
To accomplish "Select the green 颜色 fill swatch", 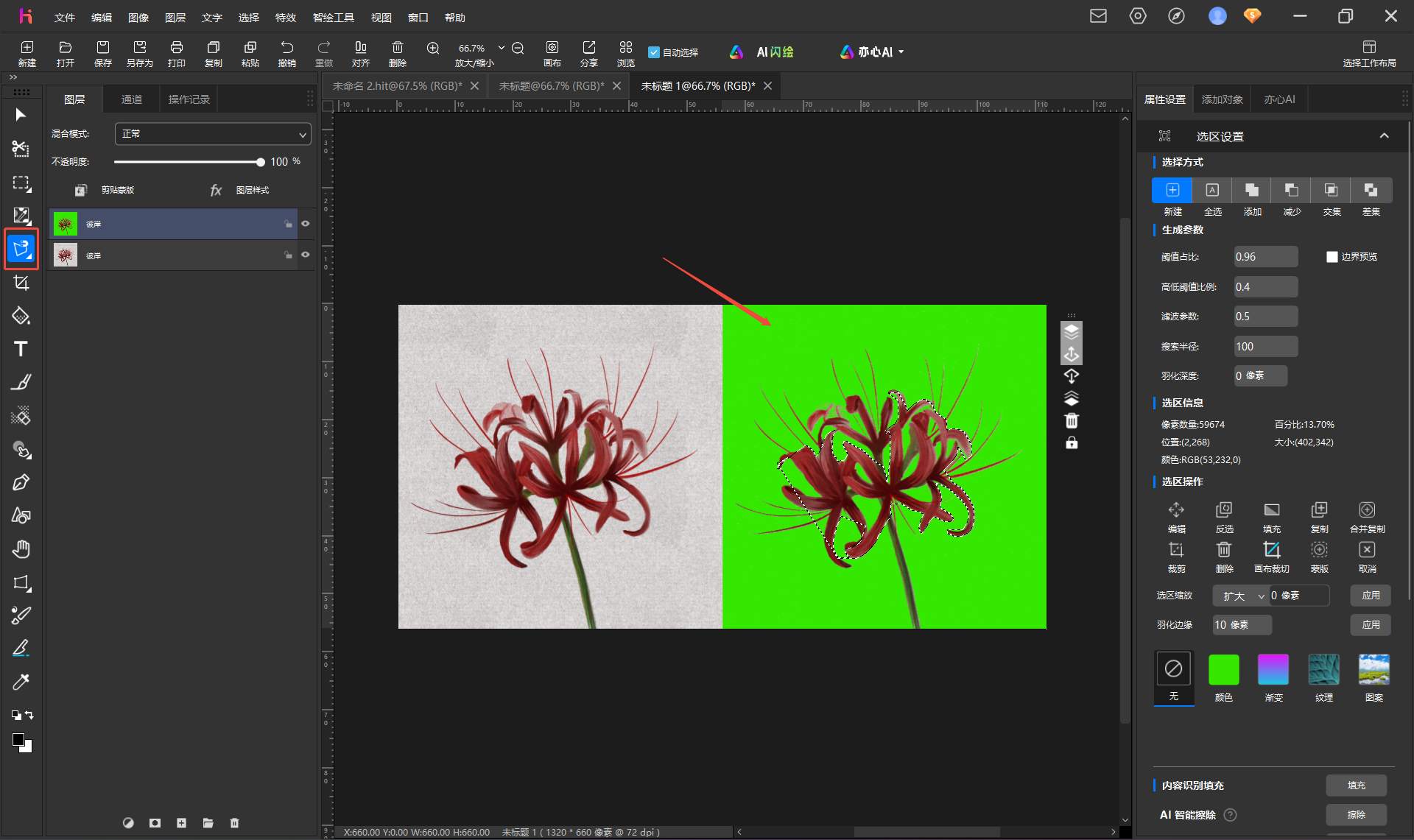I will [1223, 670].
